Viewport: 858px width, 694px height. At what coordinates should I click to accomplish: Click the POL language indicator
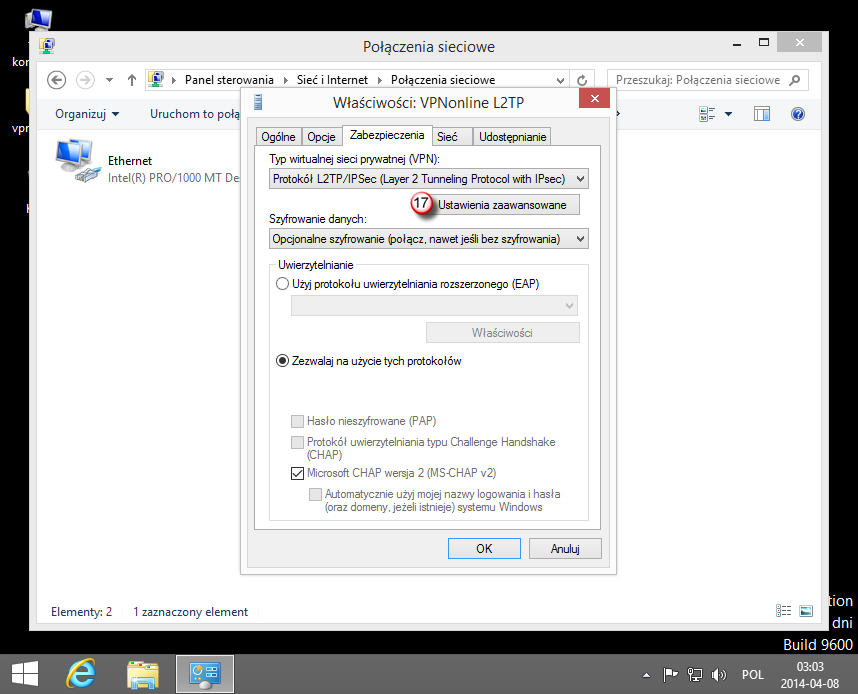tap(752, 675)
